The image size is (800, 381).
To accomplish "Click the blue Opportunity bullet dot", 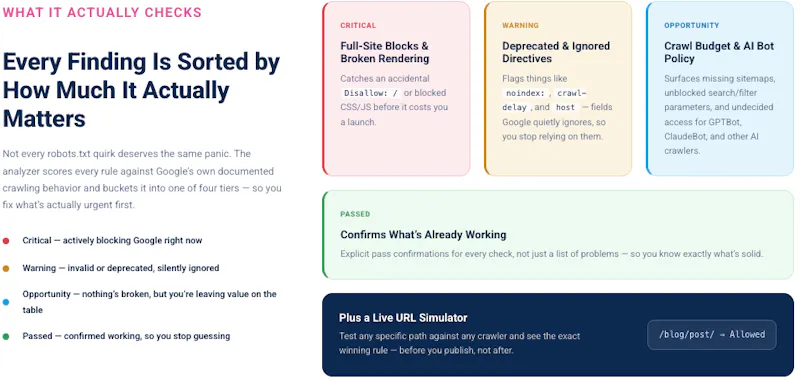I will [6, 302].
